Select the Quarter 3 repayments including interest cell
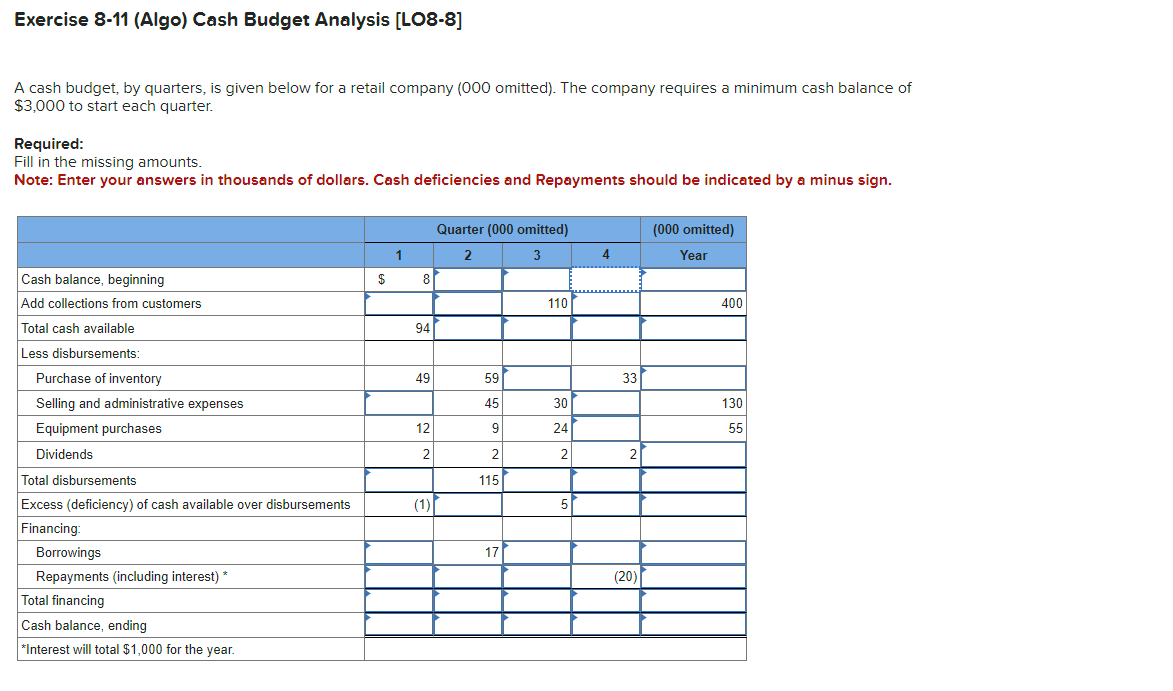 (x=536, y=576)
